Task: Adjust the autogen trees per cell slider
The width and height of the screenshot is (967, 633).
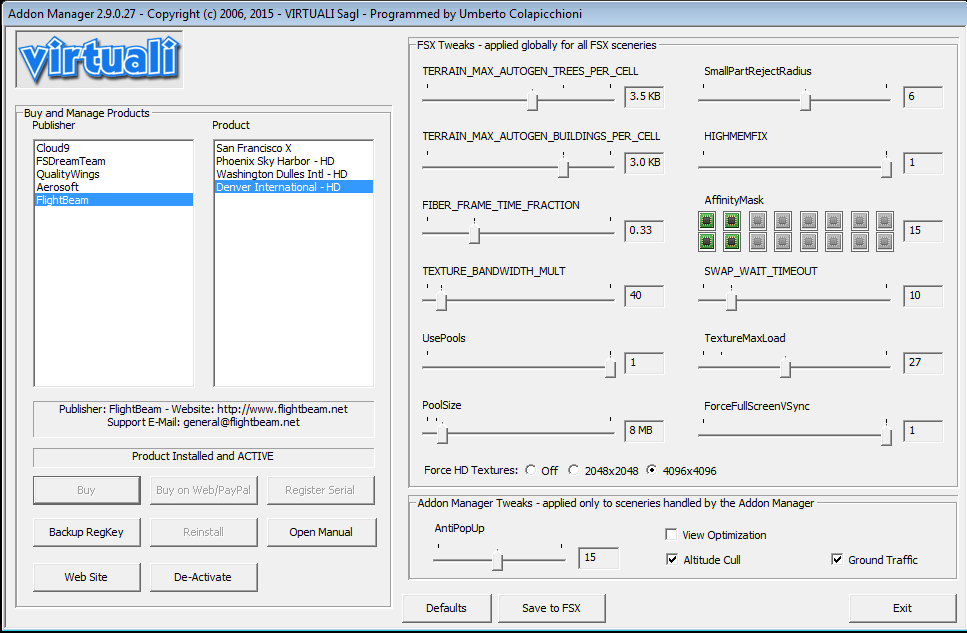Action: [533, 100]
